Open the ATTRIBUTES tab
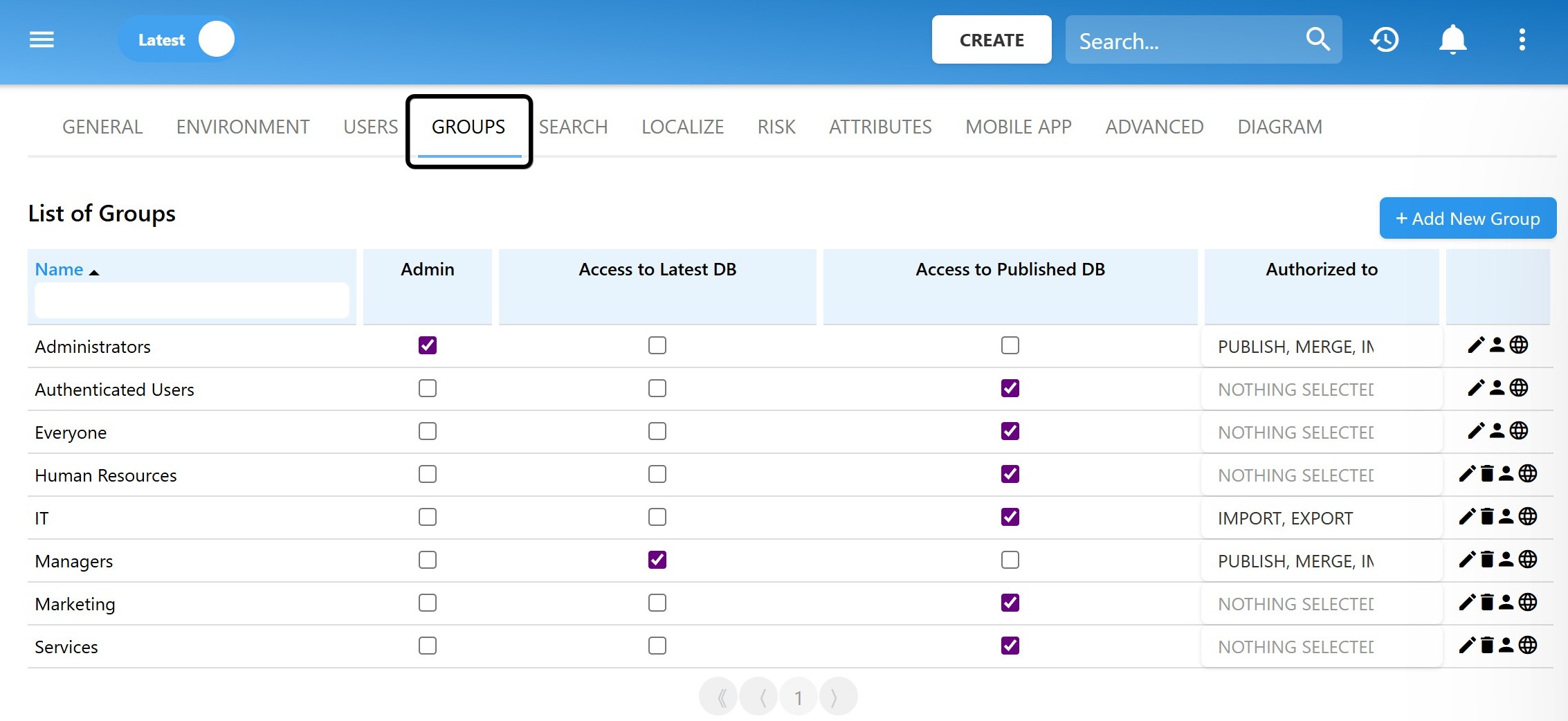This screenshot has height=721, width=1568. 880,127
